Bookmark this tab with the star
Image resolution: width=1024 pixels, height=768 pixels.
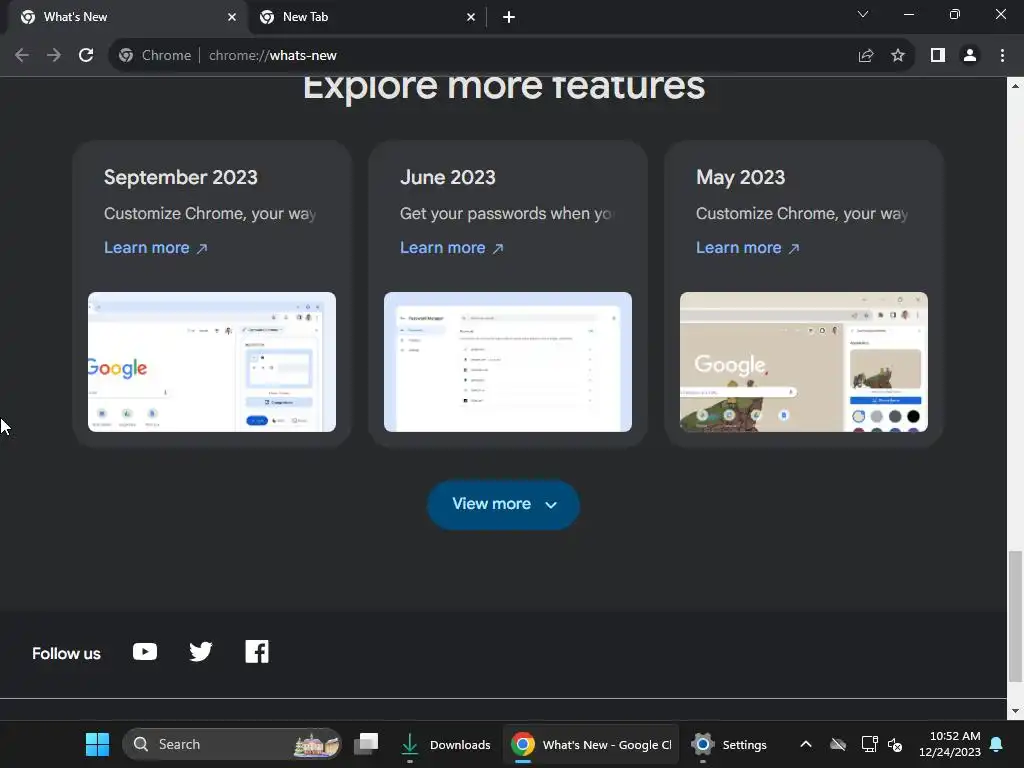[898, 56]
